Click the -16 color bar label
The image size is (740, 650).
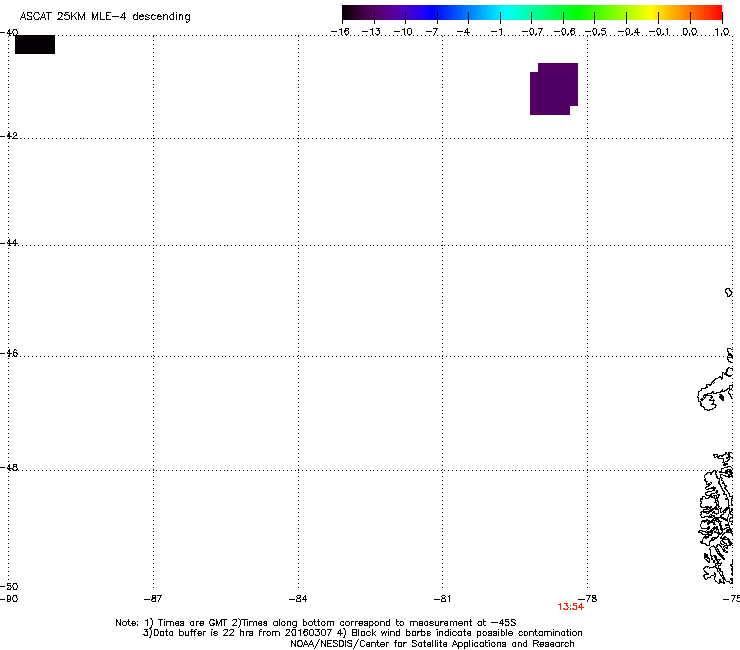pos(340,32)
